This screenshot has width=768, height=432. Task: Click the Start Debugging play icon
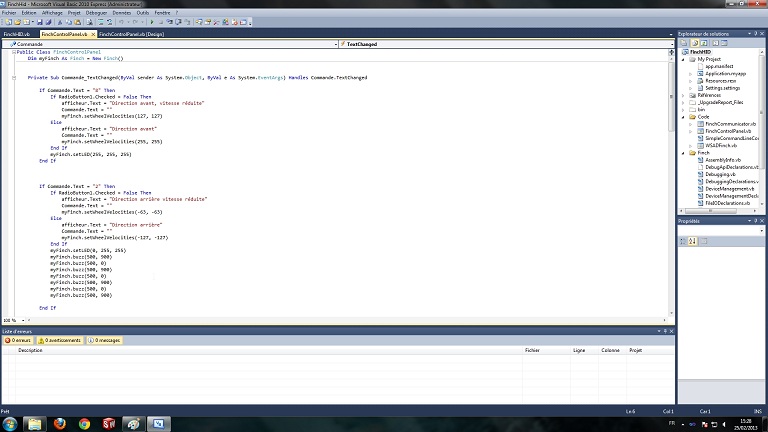tap(150, 23)
